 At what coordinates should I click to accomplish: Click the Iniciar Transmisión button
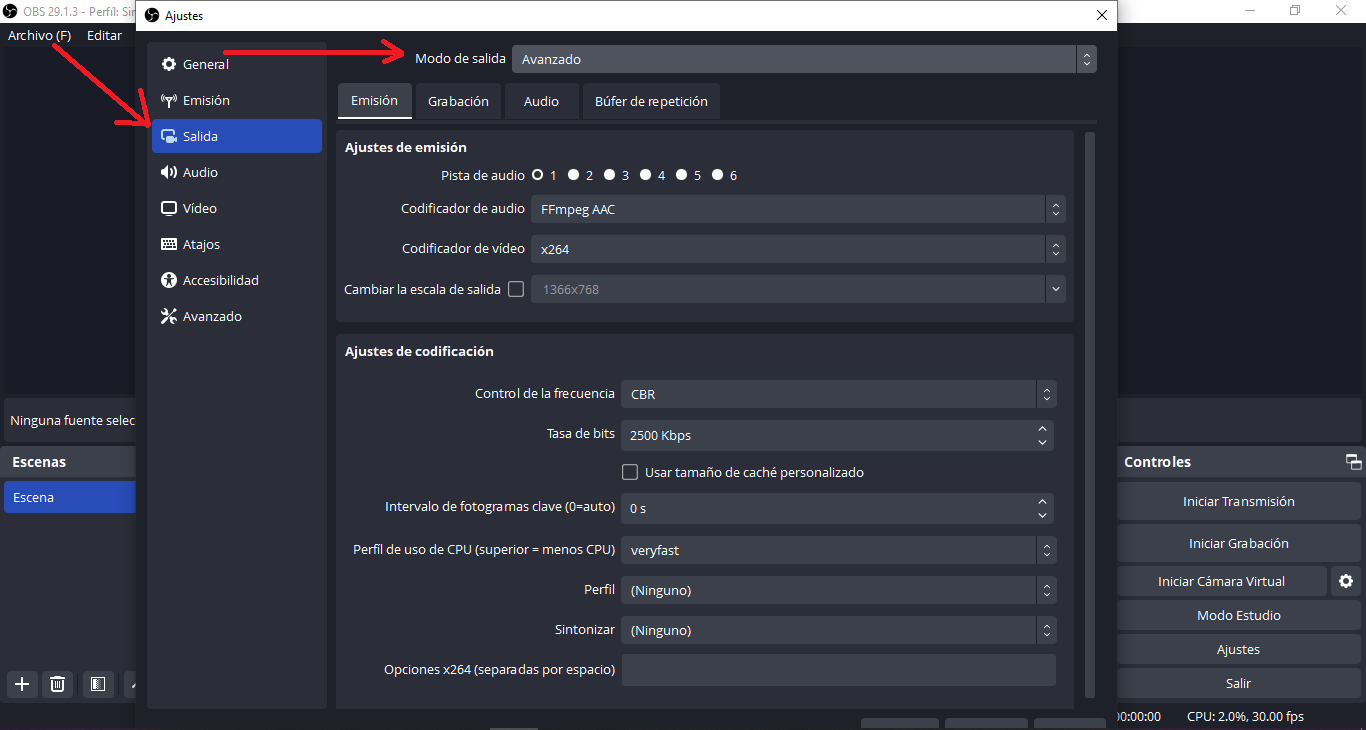[x=1238, y=502]
